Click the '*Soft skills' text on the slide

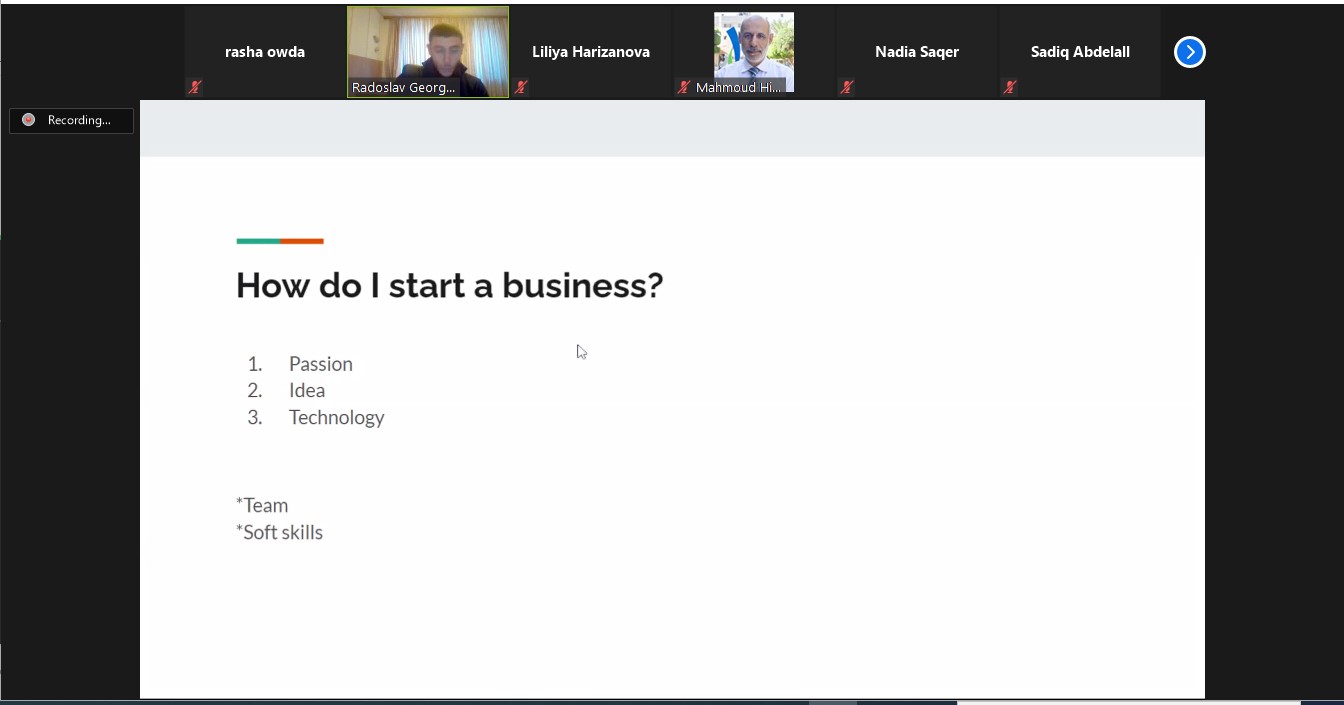pos(280,532)
